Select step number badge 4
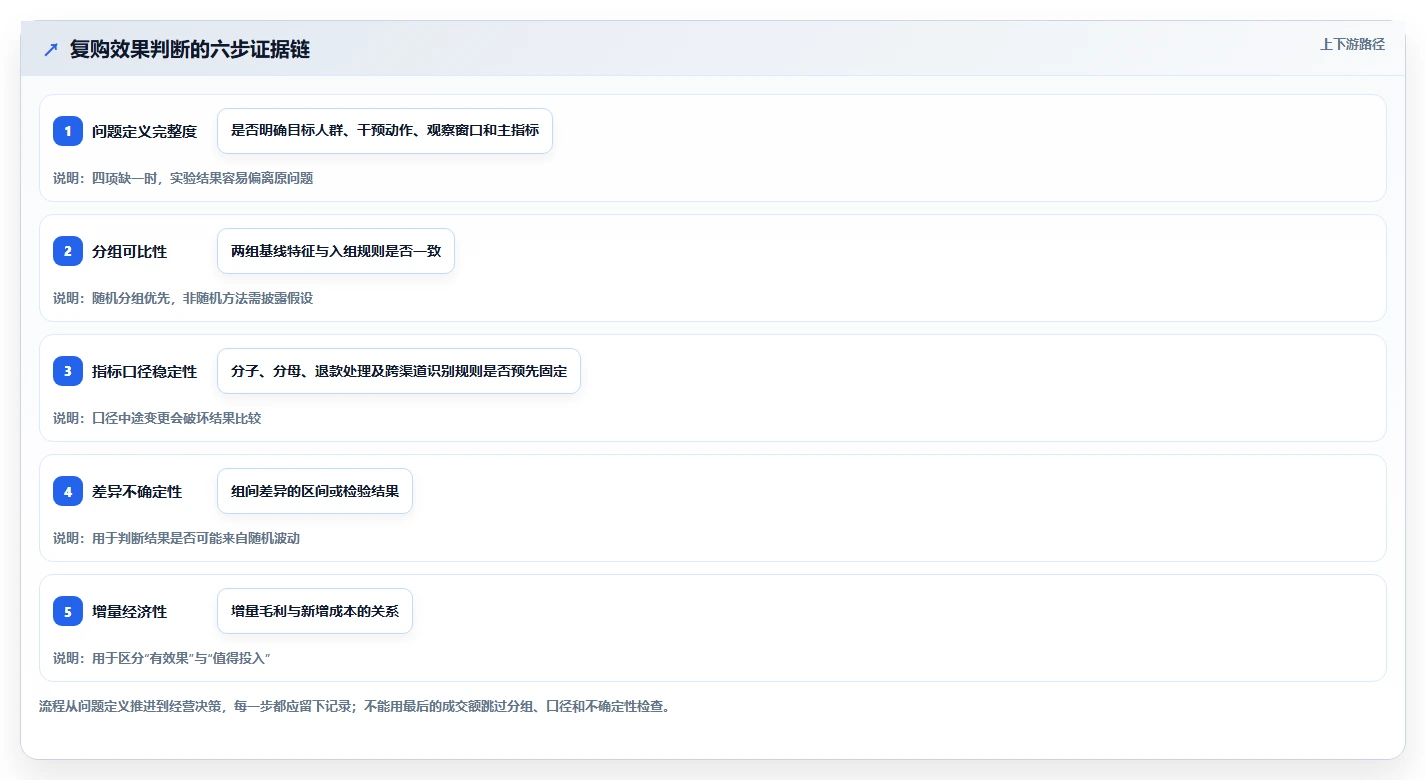The image size is (1426, 780). click(x=68, y=491)
